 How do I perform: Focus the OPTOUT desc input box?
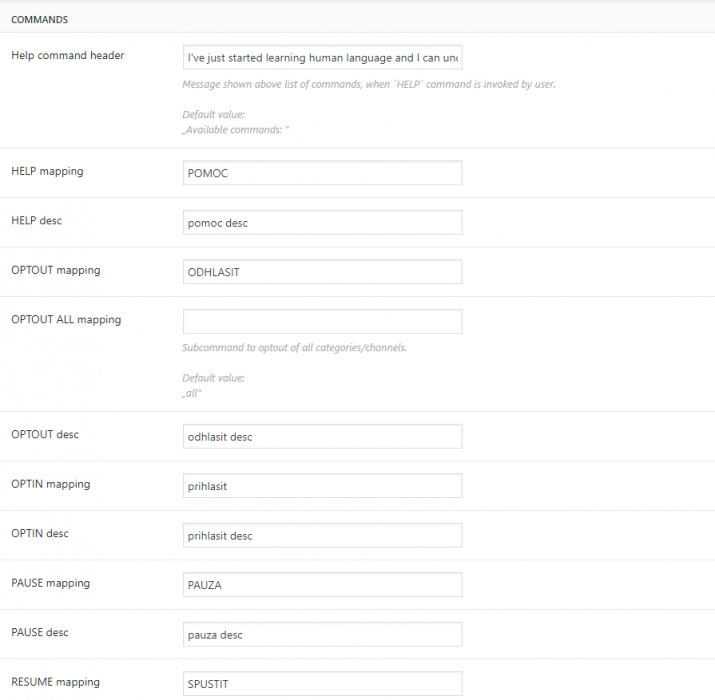tap(322, 436)
